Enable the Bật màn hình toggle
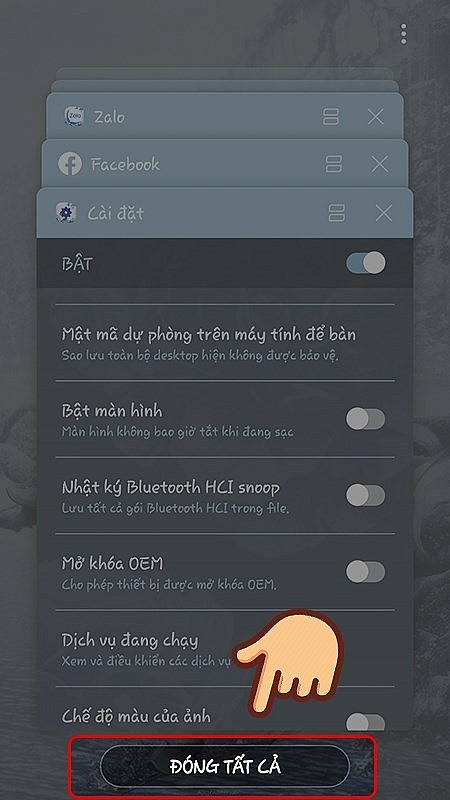The width and height of the screenshot is (450, 800). 365,419
